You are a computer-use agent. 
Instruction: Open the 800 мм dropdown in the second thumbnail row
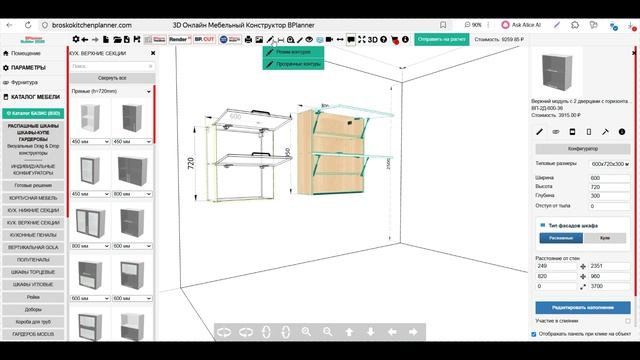click(132, 194)
